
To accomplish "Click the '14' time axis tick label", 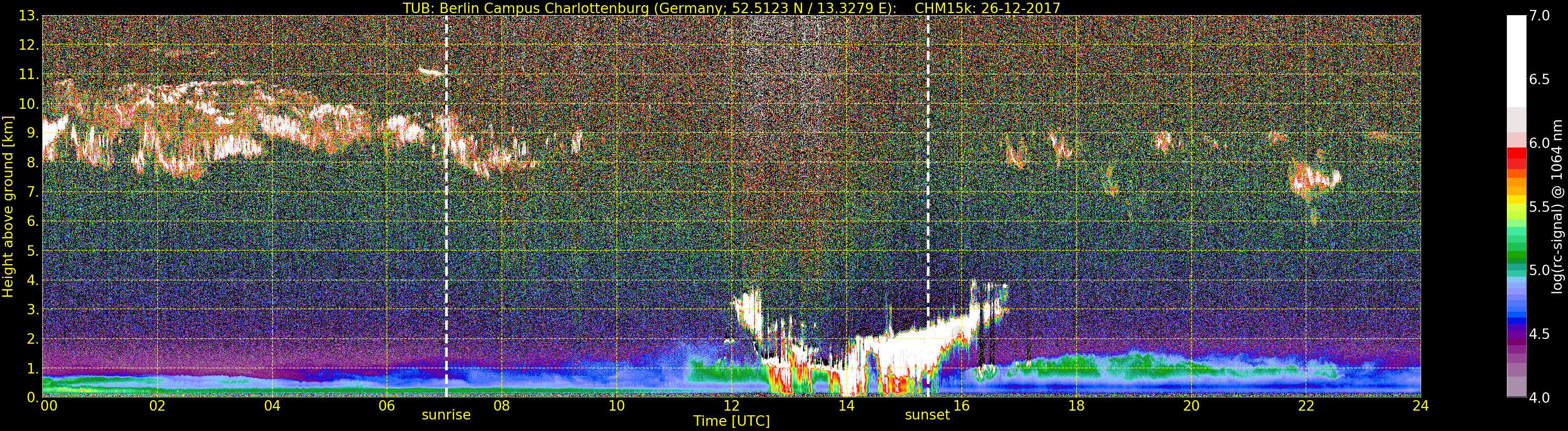I will (846, 405).
